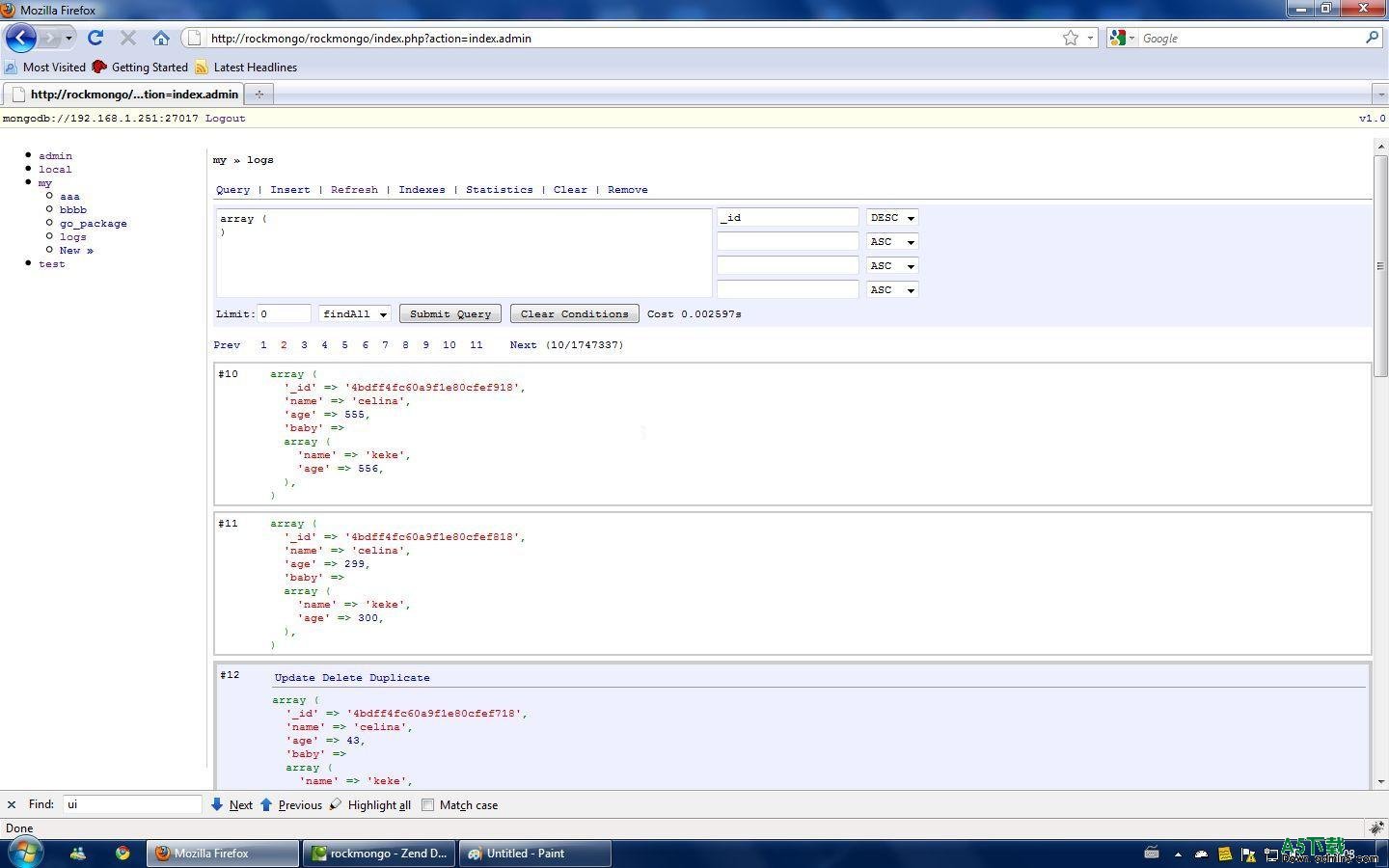Click the Limit input field
Viewport: 1389px width, 868px height.
(284, 313)
